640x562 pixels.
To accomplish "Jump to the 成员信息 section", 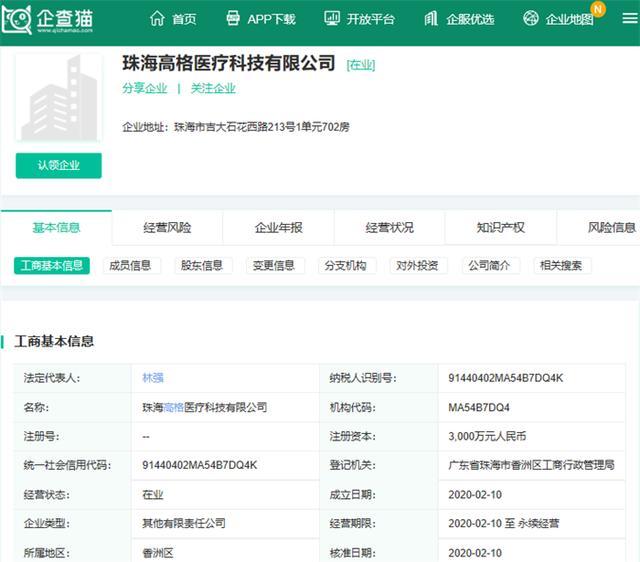I will 130,266.
